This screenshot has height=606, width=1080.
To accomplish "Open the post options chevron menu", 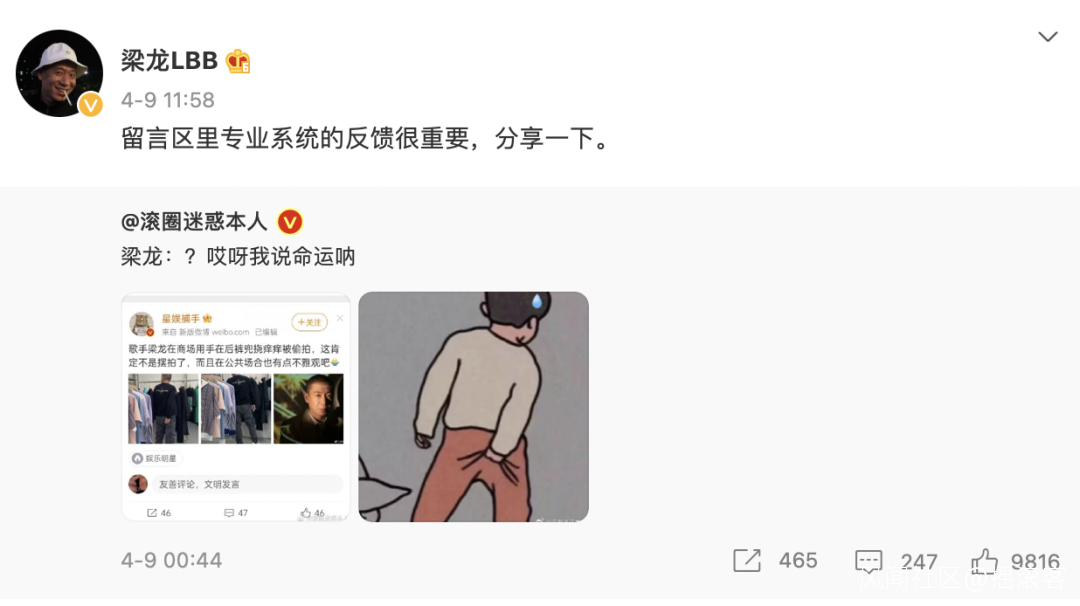I will (1048, 36).
